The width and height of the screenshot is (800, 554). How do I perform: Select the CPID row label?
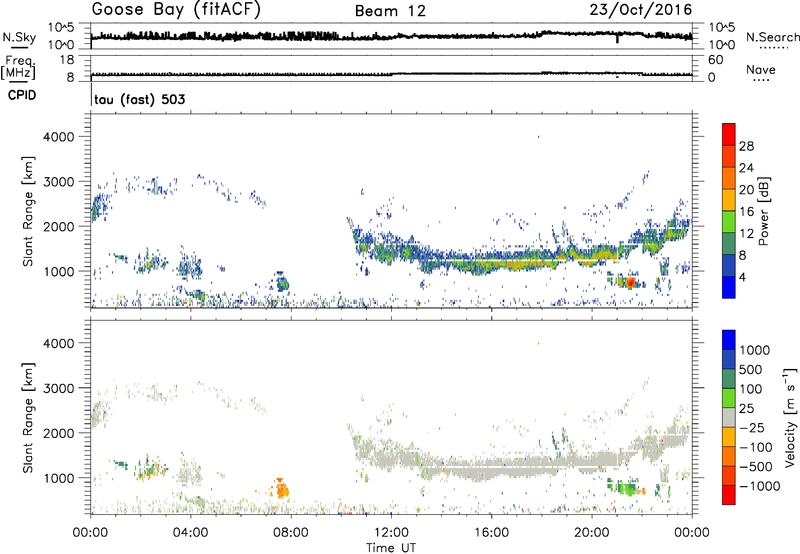[x=22, y=95]
